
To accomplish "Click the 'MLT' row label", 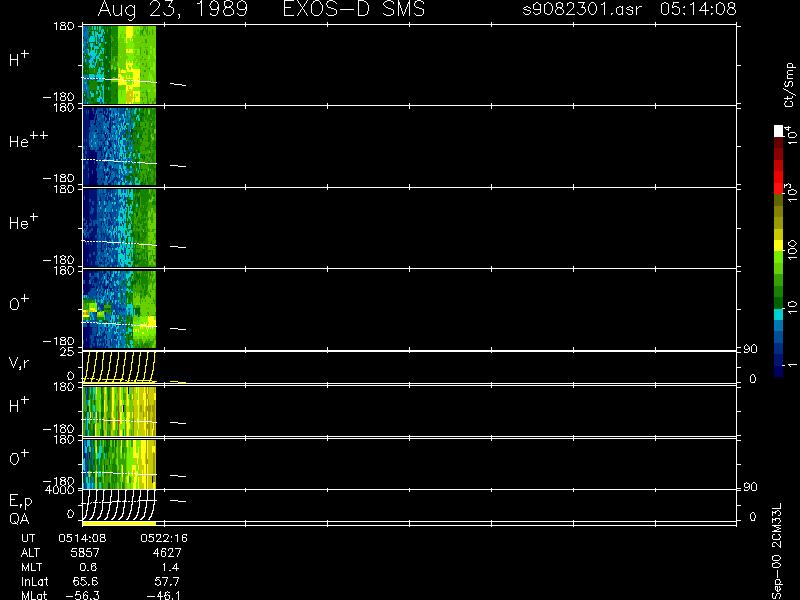I will point(31,567).
